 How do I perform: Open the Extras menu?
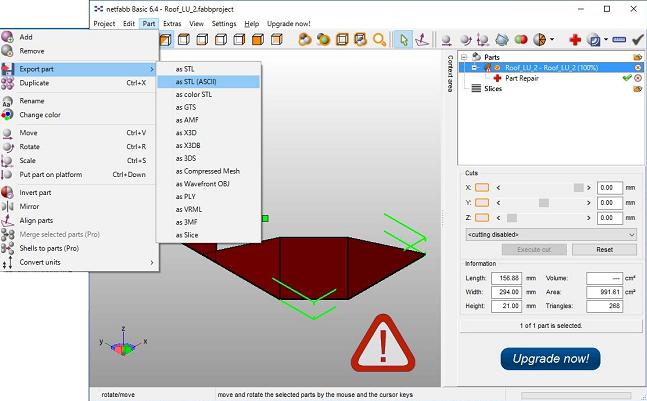coord(172,23)
